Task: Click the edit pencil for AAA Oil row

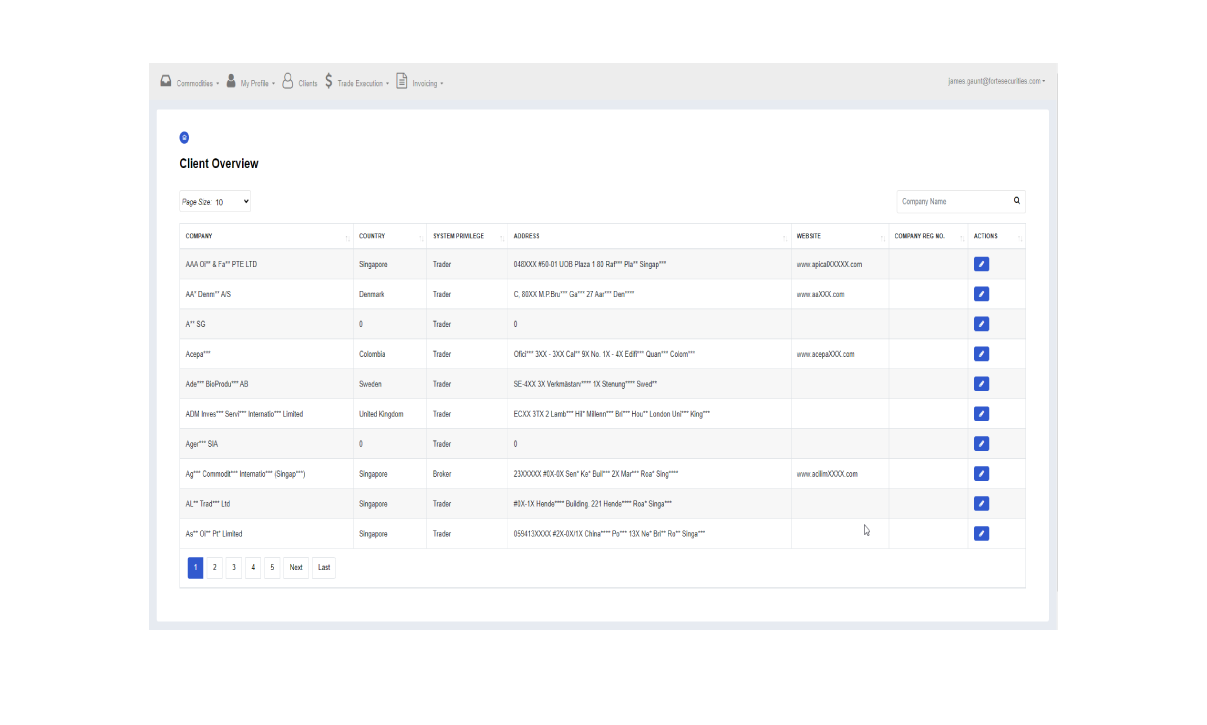Action: [981, 264]
